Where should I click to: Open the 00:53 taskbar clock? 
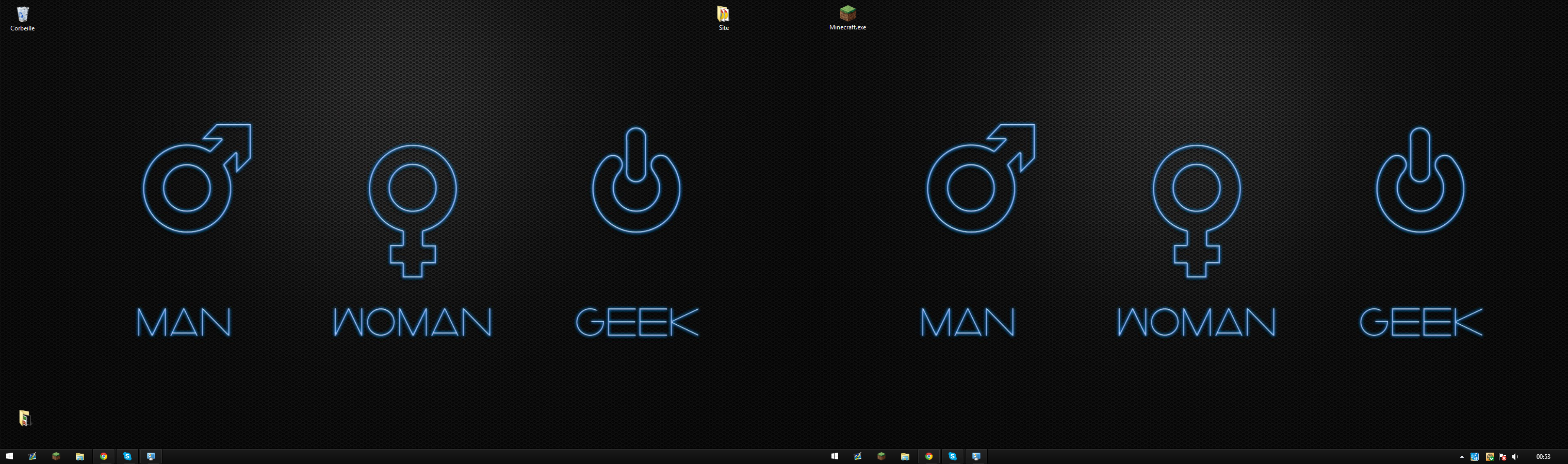pos(1543,457)
